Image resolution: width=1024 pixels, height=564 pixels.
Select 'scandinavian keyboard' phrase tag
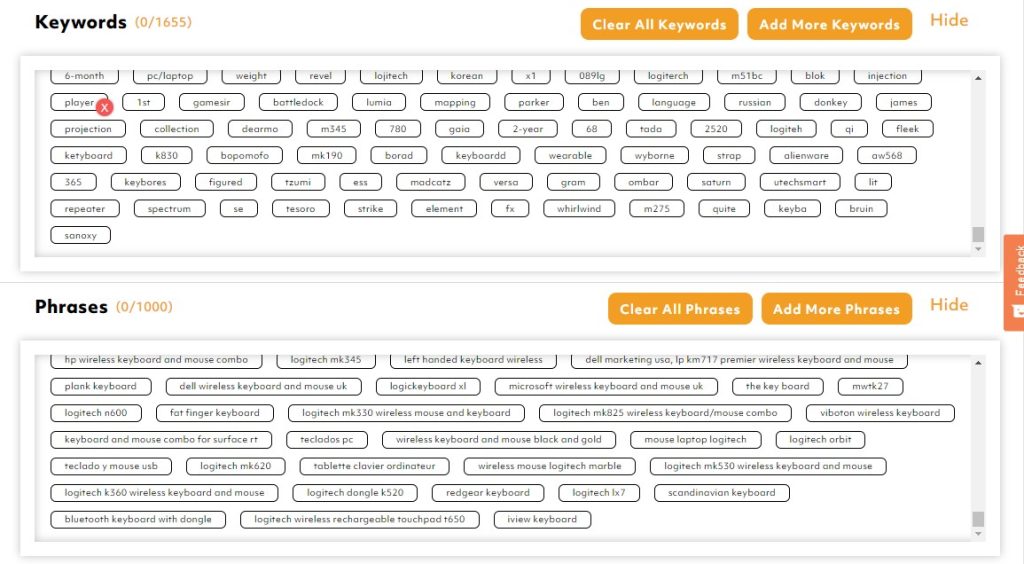point(721,492)
